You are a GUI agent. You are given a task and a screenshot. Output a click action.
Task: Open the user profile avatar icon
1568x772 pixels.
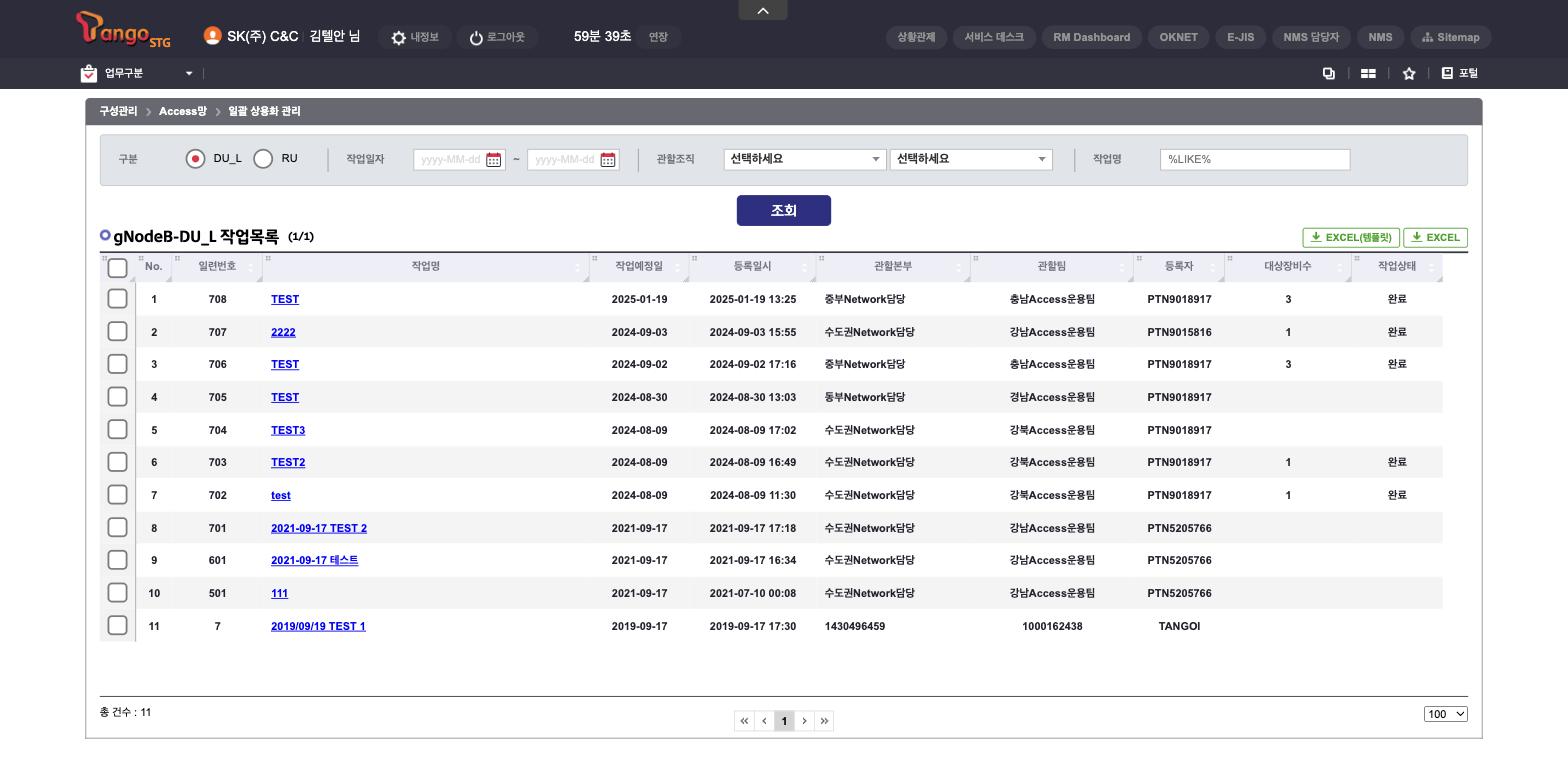tap(212, 36)
